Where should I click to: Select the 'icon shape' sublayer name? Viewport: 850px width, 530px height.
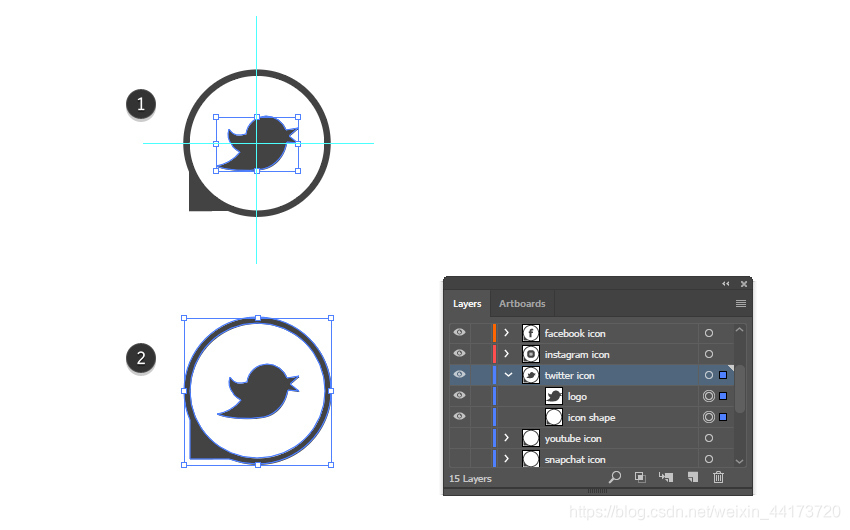click(591, 418)
